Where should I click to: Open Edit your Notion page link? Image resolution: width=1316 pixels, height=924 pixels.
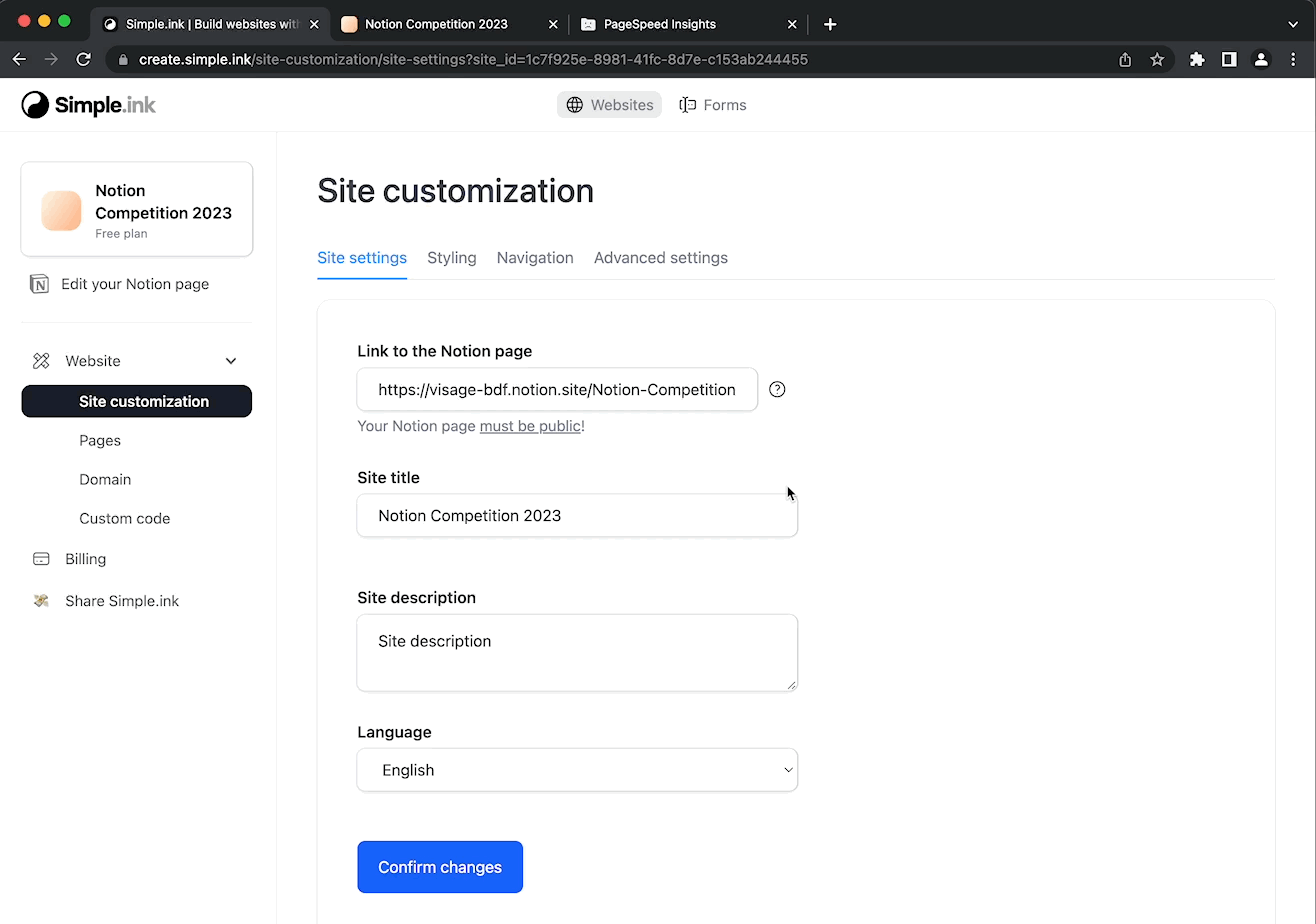[135, 284]
